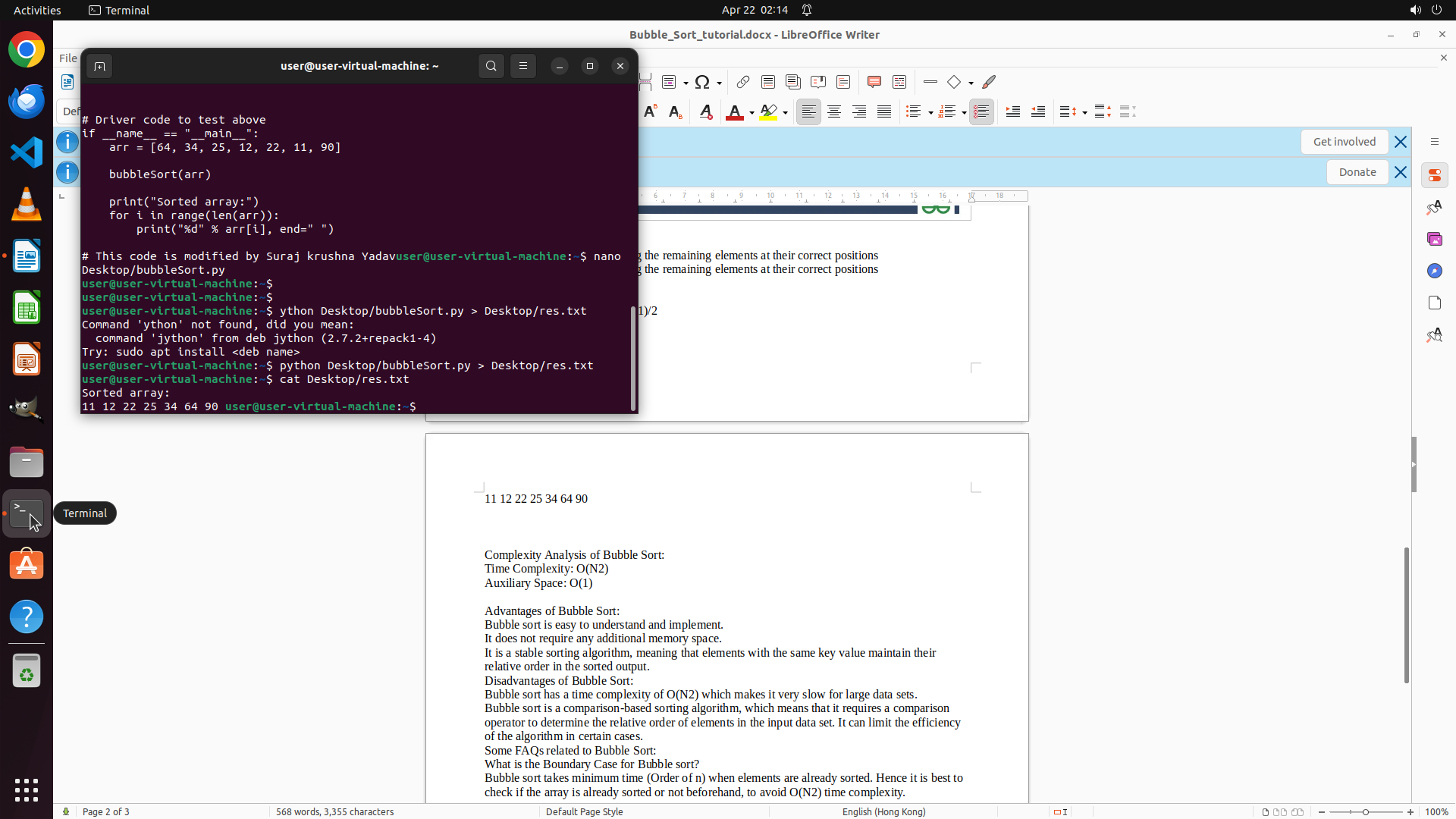
Task: Click the Superscript icon
Action: coord(650,112)
